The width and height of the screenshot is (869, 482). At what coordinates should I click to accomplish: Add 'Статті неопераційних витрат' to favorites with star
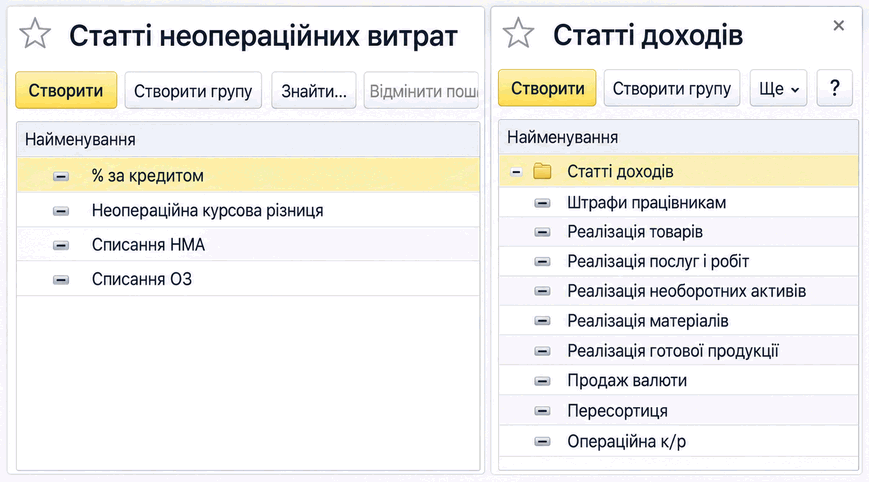point(35,34)
